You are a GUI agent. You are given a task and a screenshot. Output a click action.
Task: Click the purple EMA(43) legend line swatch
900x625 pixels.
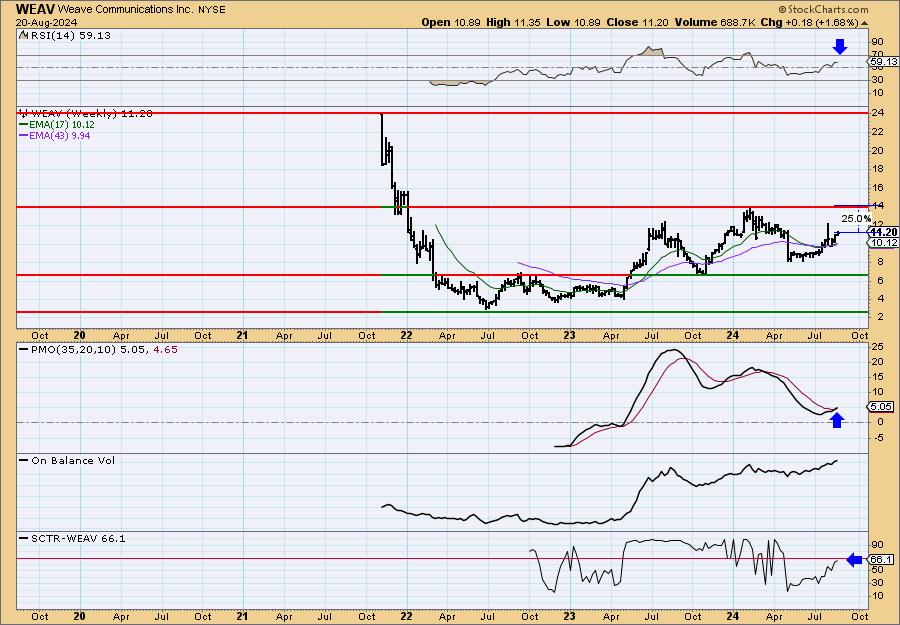pyautogui.click(x=24, y=136)
